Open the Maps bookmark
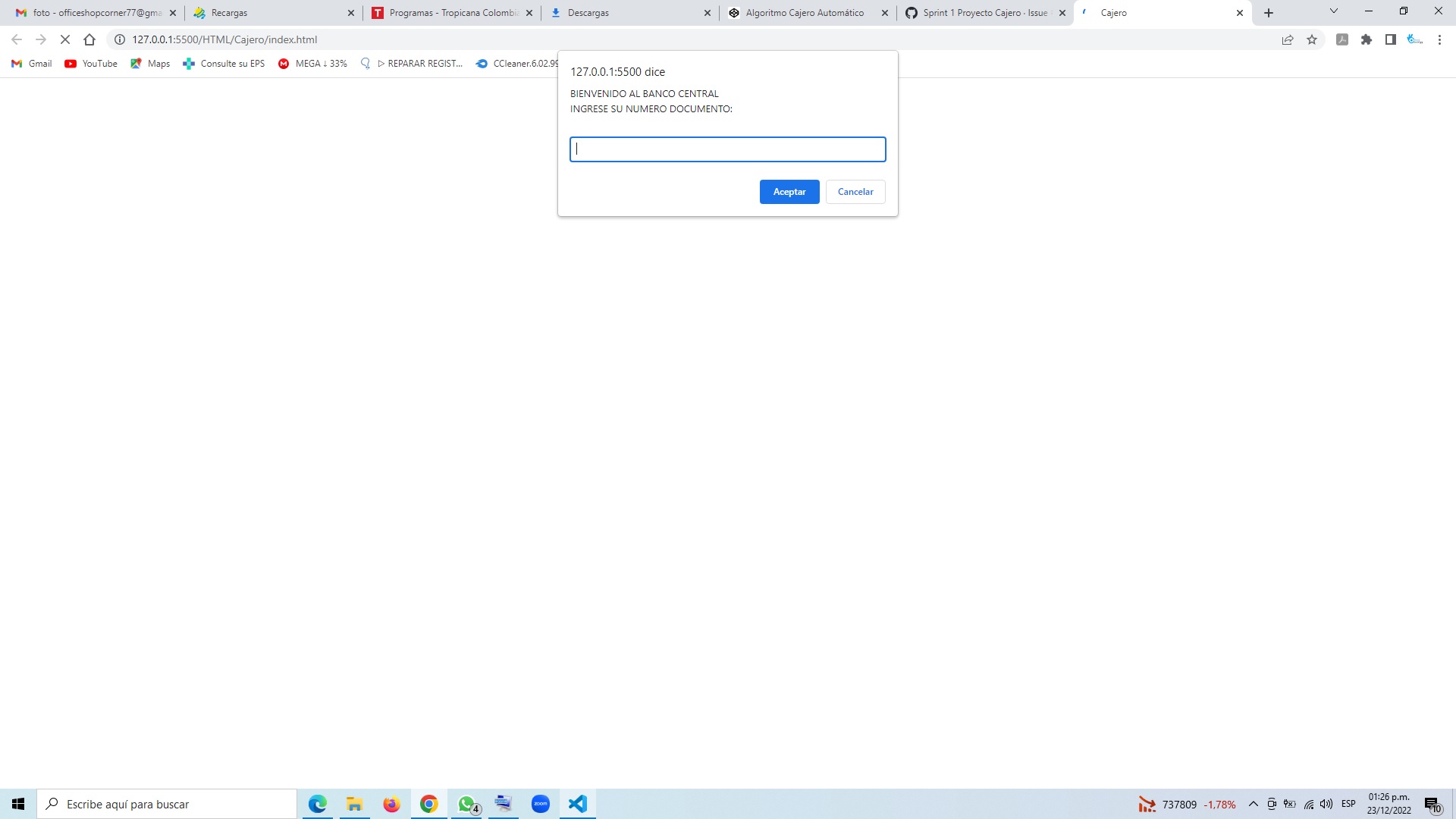Image resolution: width=1456 pixels, height=819 pixels. point(149,64)
